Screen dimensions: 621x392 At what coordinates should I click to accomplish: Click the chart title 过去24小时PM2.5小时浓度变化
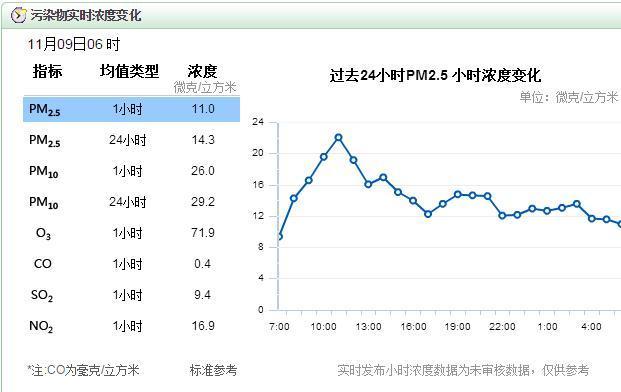(x=435, y=75)
